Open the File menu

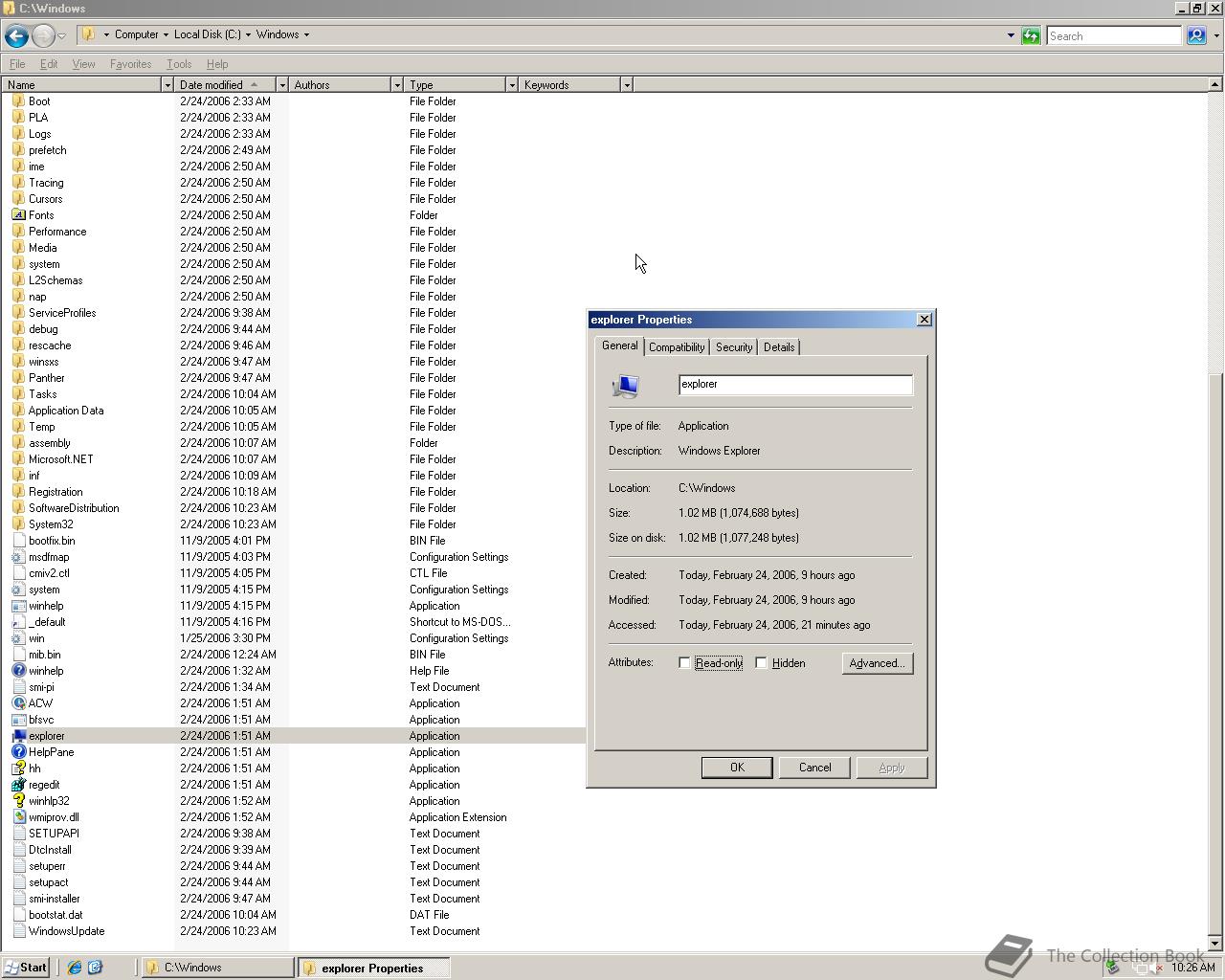coord(17,64)
